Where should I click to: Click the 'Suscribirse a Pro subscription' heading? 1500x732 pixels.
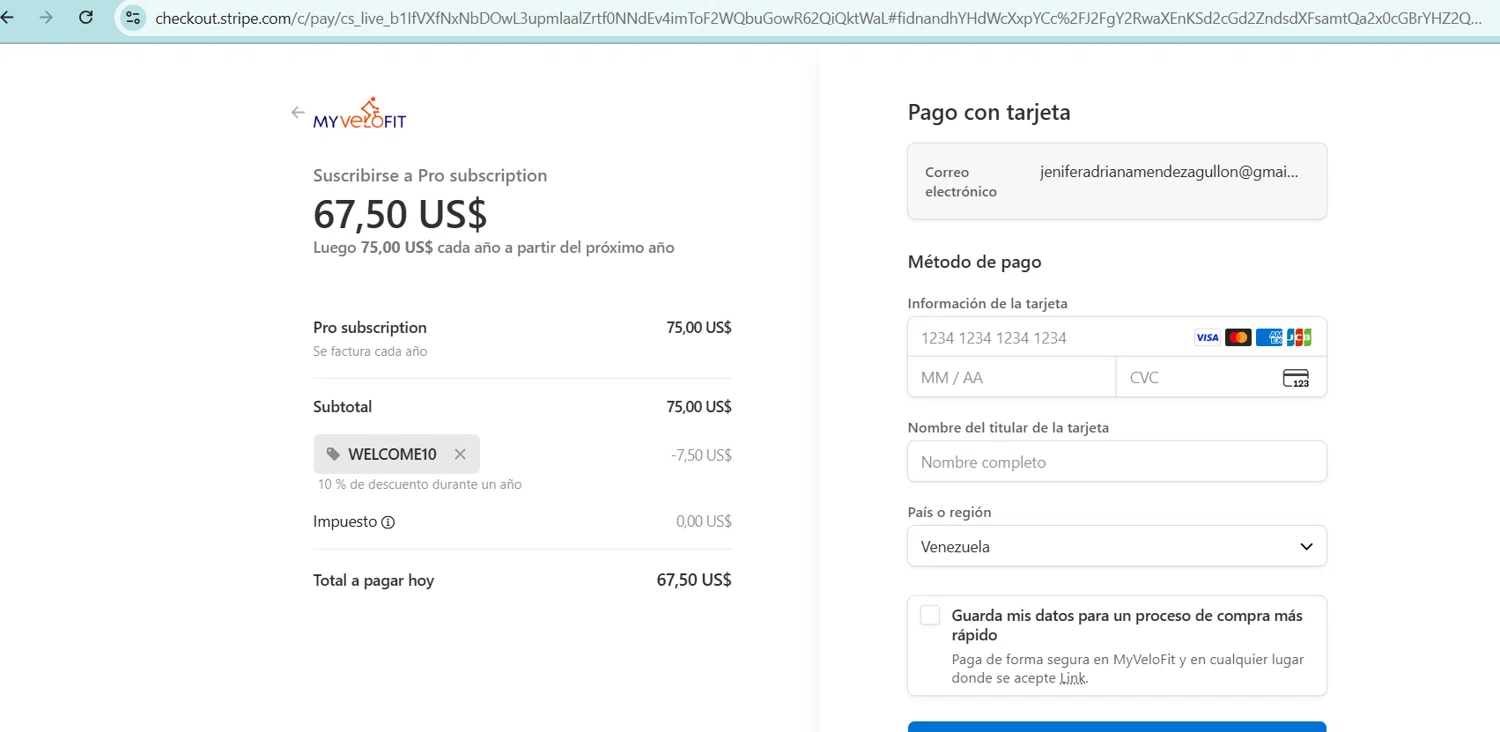pyautogui.click(x=430, y=176)
